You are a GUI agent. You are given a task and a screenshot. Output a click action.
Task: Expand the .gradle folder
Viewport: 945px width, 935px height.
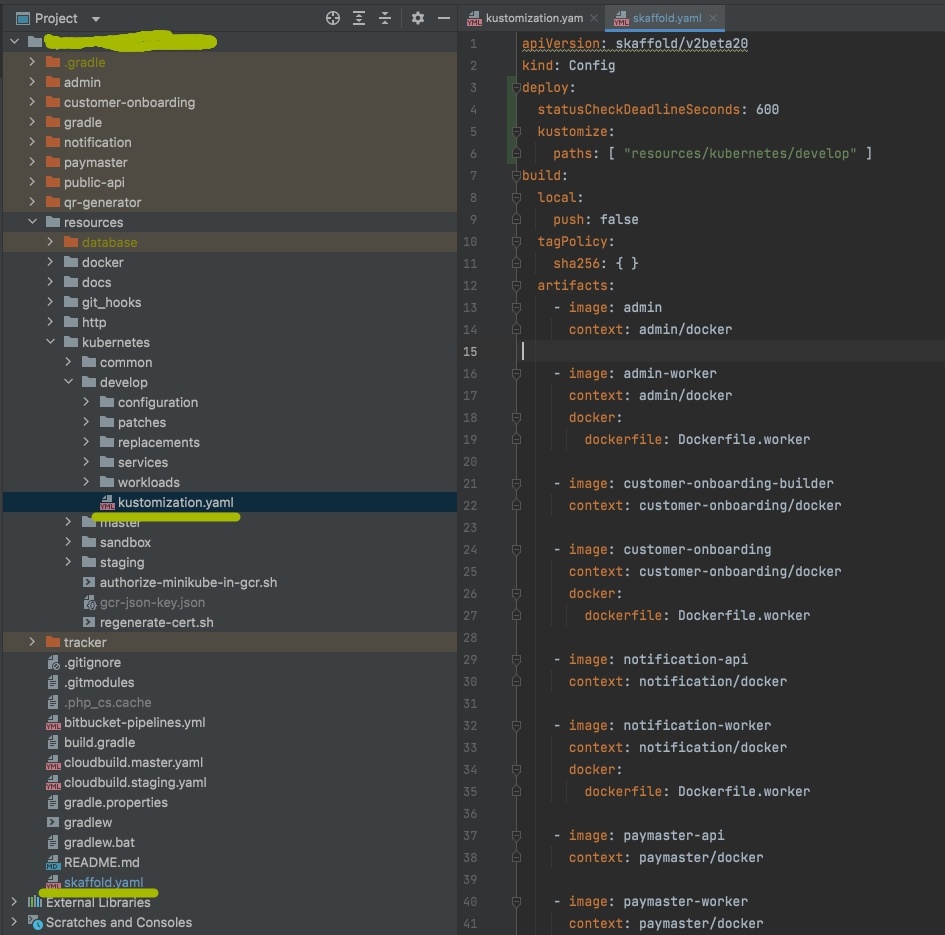(x=30, y=62)
